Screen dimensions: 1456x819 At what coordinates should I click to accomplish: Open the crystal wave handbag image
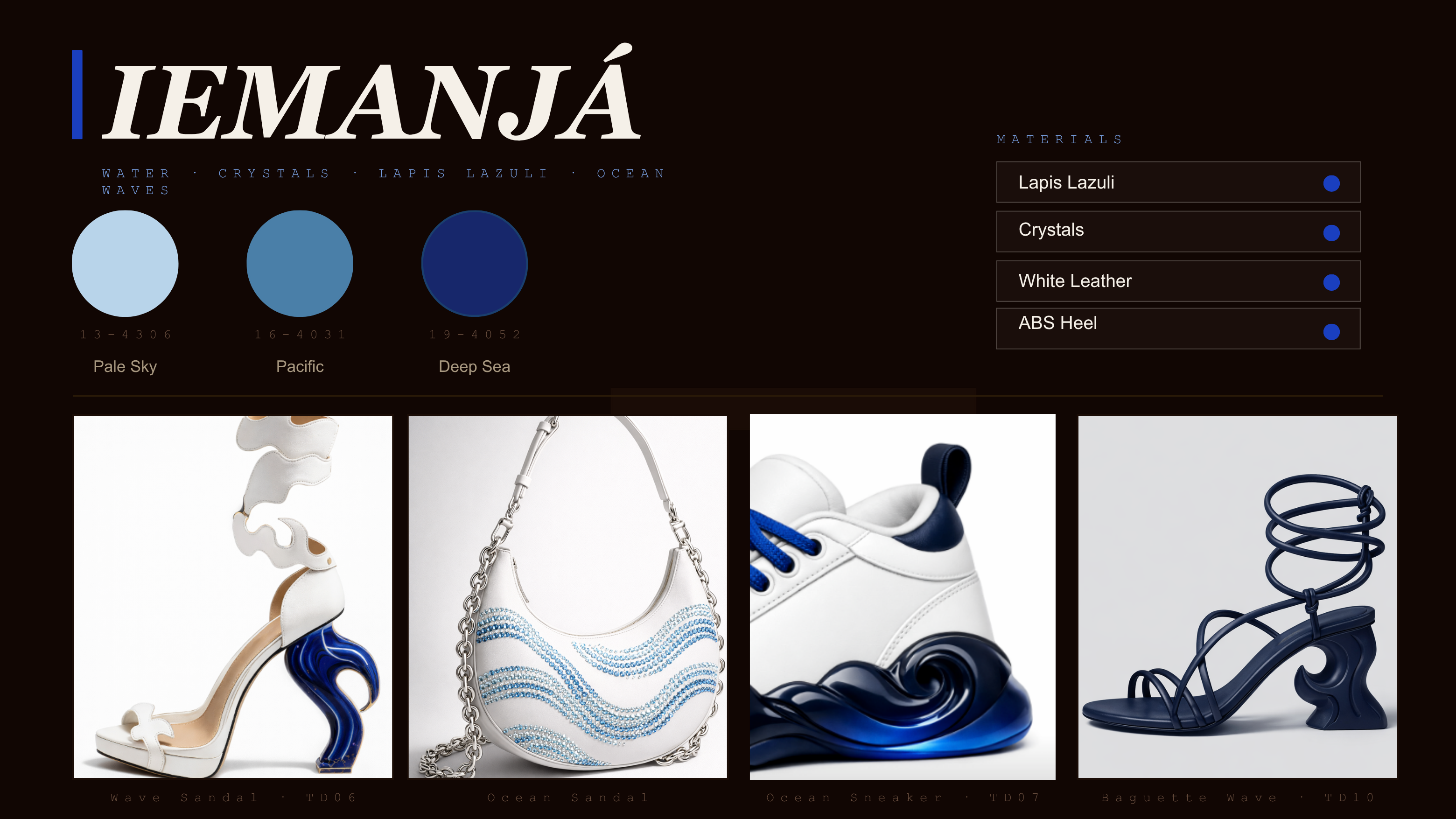[567, 597]
